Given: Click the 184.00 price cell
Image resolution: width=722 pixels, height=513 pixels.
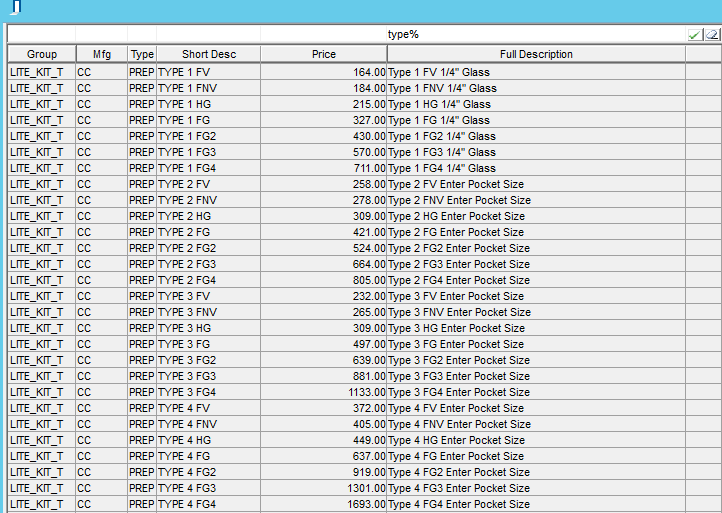Looking at the screenshot, I should (x=324, y=88).
